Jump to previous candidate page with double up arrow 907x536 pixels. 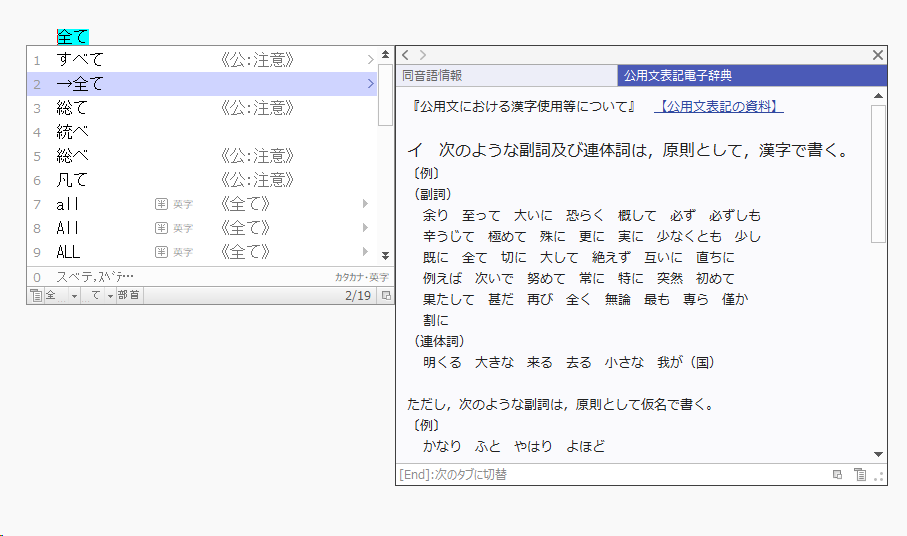(x=385, y=54)
